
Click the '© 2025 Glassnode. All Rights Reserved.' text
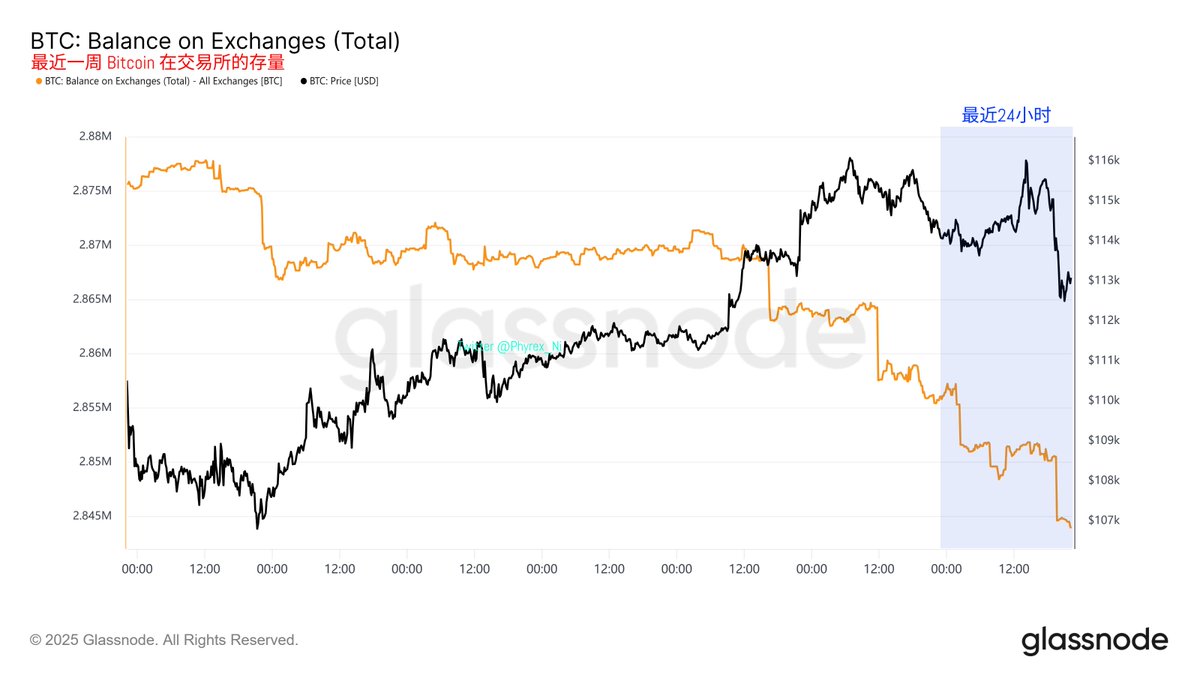pyautogui.click(x=164, y=640)
